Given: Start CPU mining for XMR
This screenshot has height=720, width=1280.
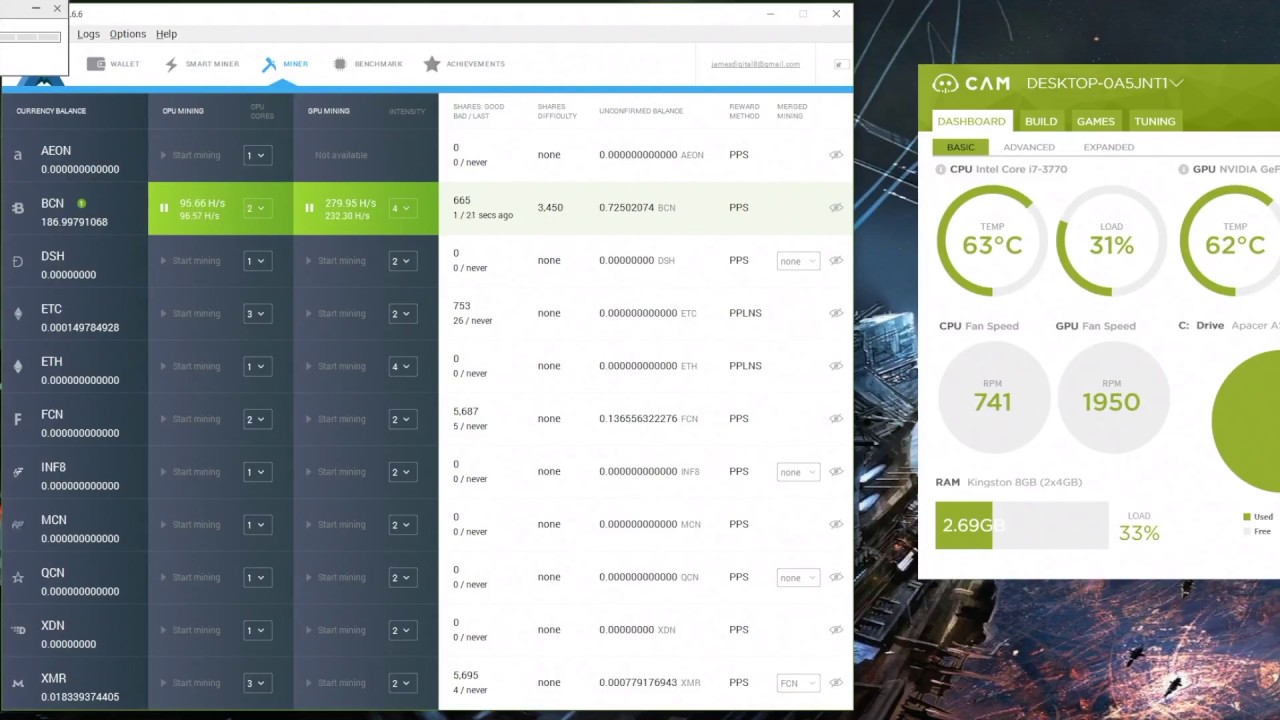Looking at the screenshot, I should click(190, 684).
